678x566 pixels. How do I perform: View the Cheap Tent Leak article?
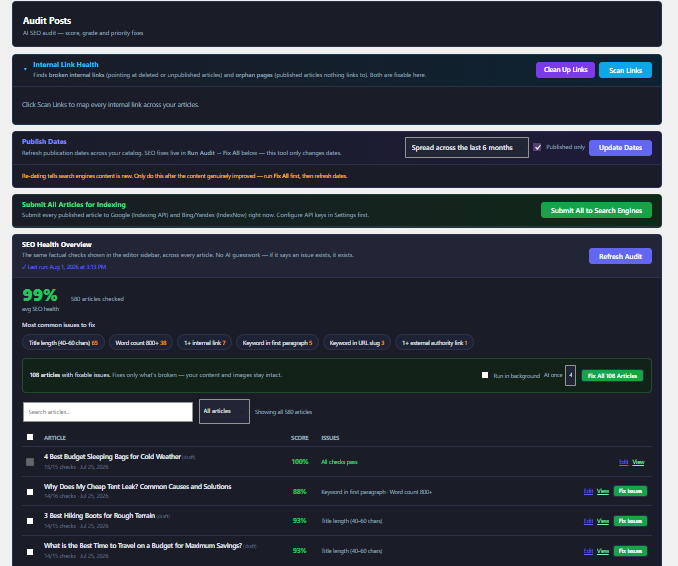click(603, 491)
